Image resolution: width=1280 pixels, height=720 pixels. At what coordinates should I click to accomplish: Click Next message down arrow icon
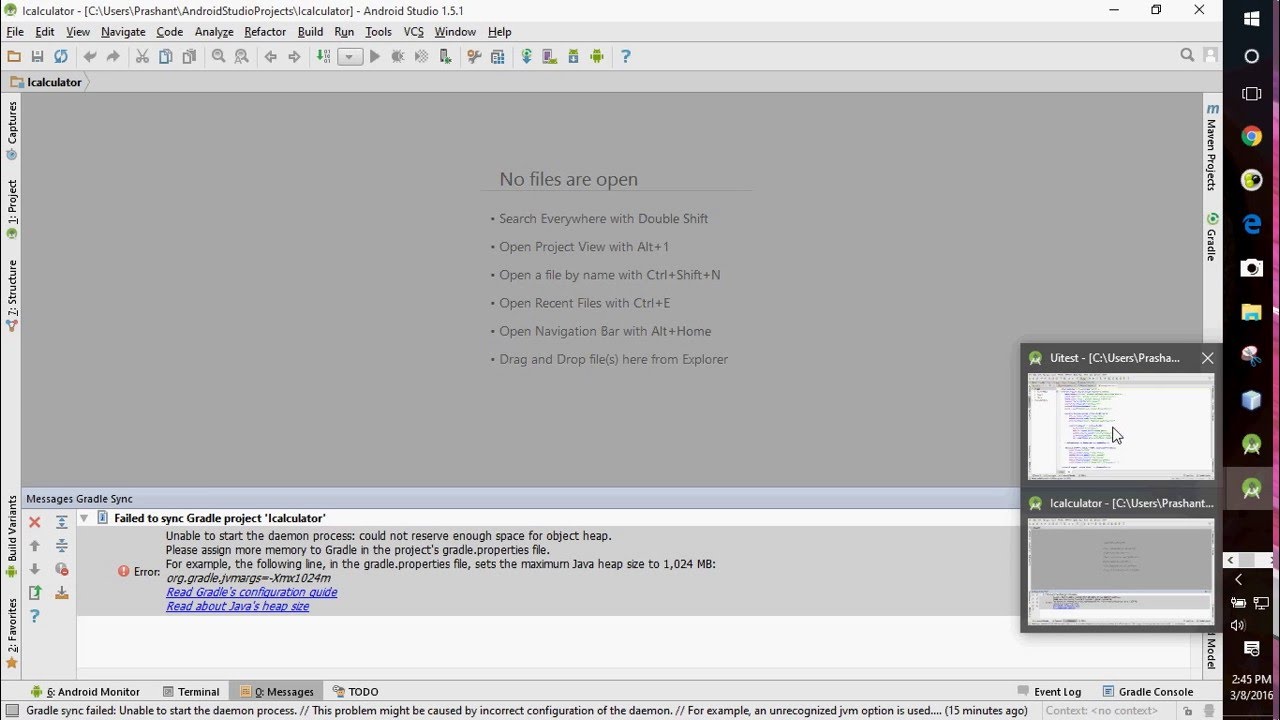click(35, 569)
